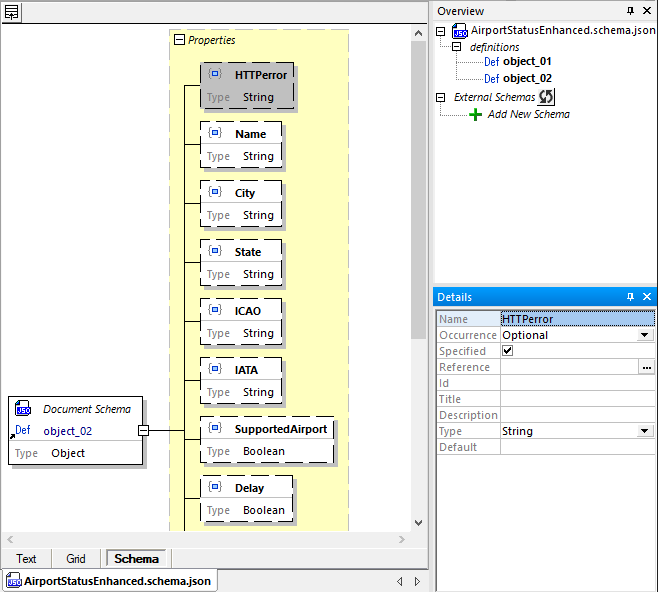658x592 pixels.
Task: Toggle the Specified checkbox
Action: coord(507,351)
